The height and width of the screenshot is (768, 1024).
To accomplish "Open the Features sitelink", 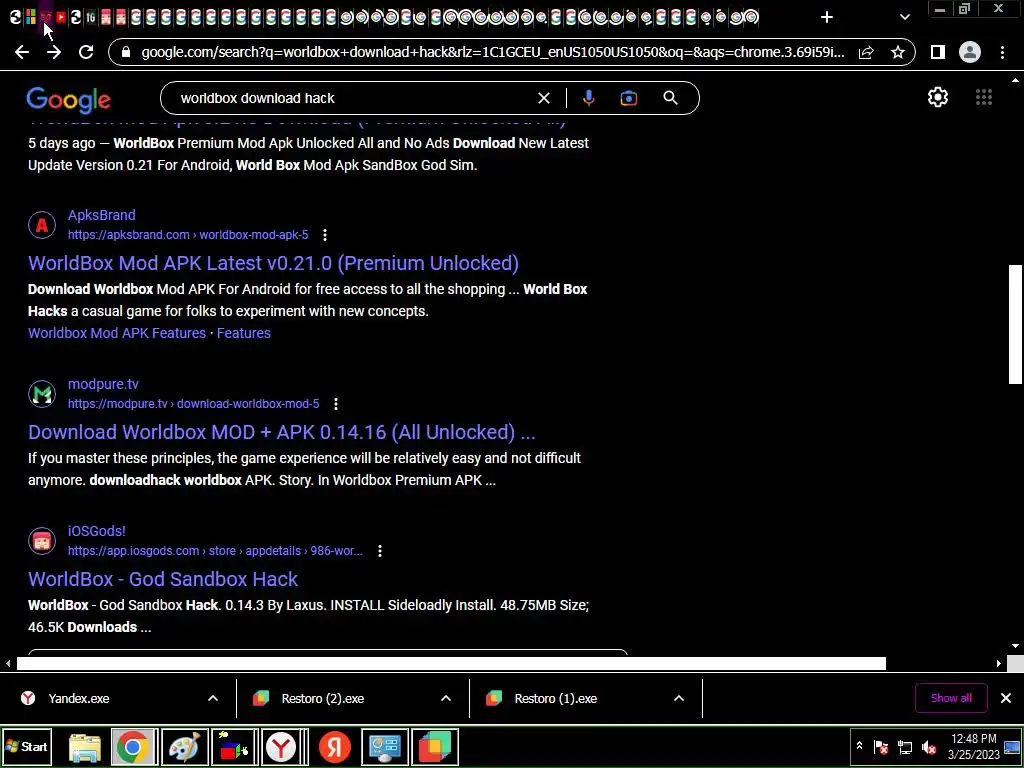I will (x=244, y=333).
